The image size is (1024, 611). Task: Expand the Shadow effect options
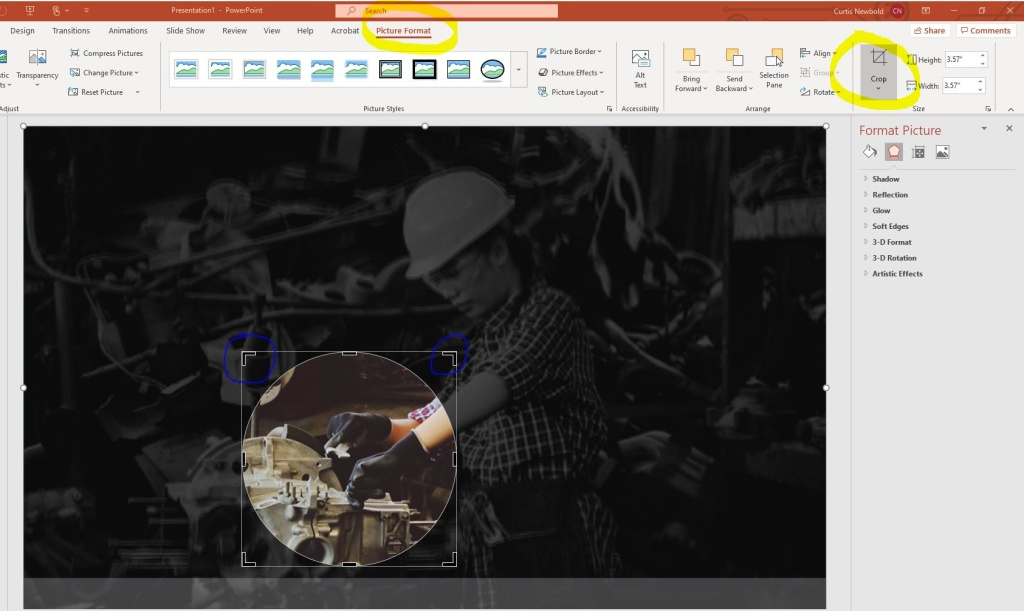pyautogui.click(x=886, y=178)
